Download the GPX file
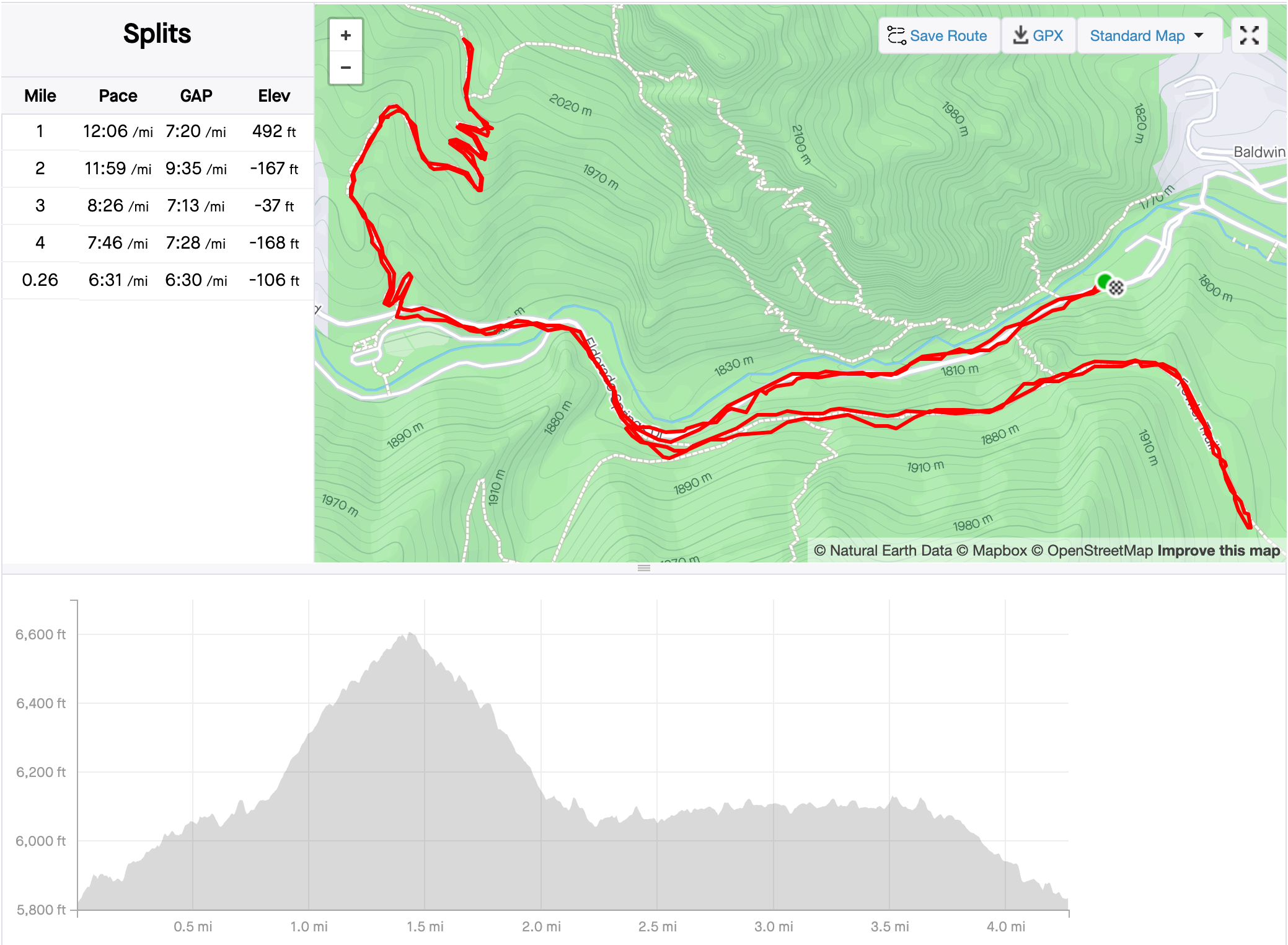This screenshot has height=945, width=1288. [x=1038, y=36]
